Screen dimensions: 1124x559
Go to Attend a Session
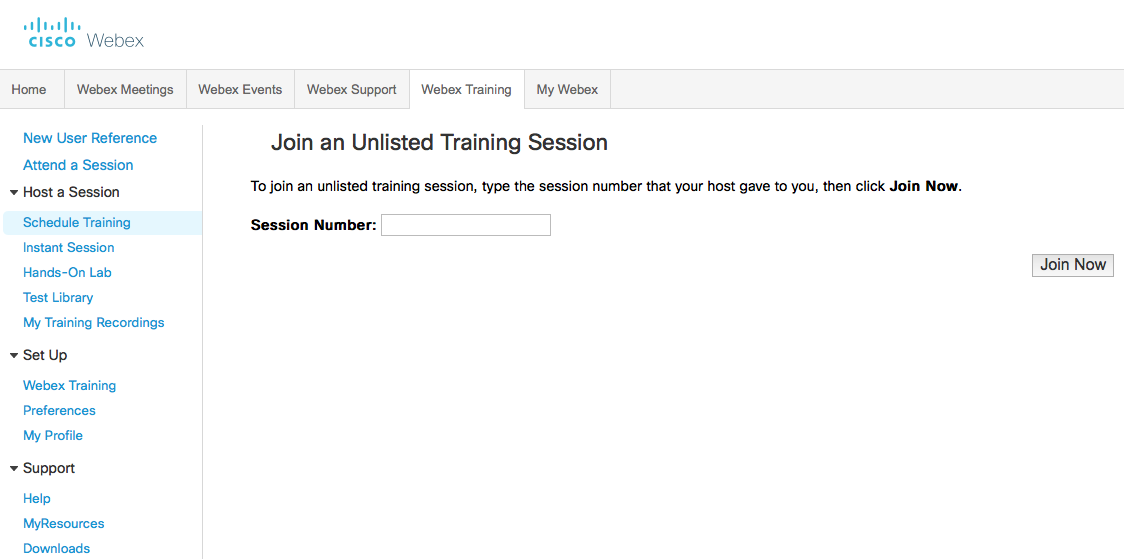pos(78,165)
